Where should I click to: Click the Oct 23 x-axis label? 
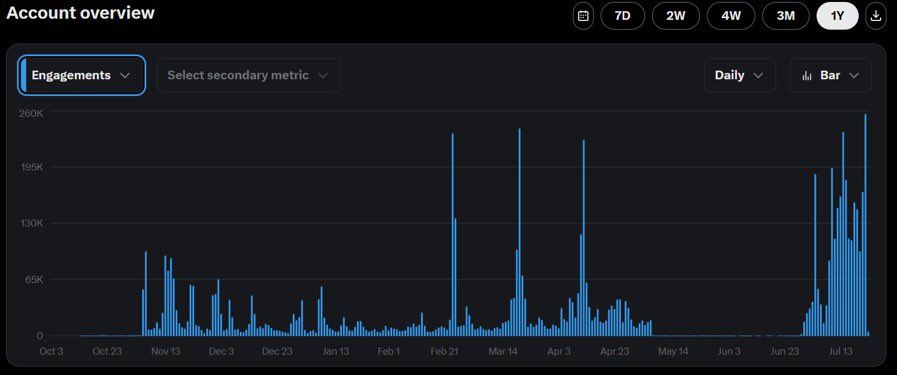[107, 351]
